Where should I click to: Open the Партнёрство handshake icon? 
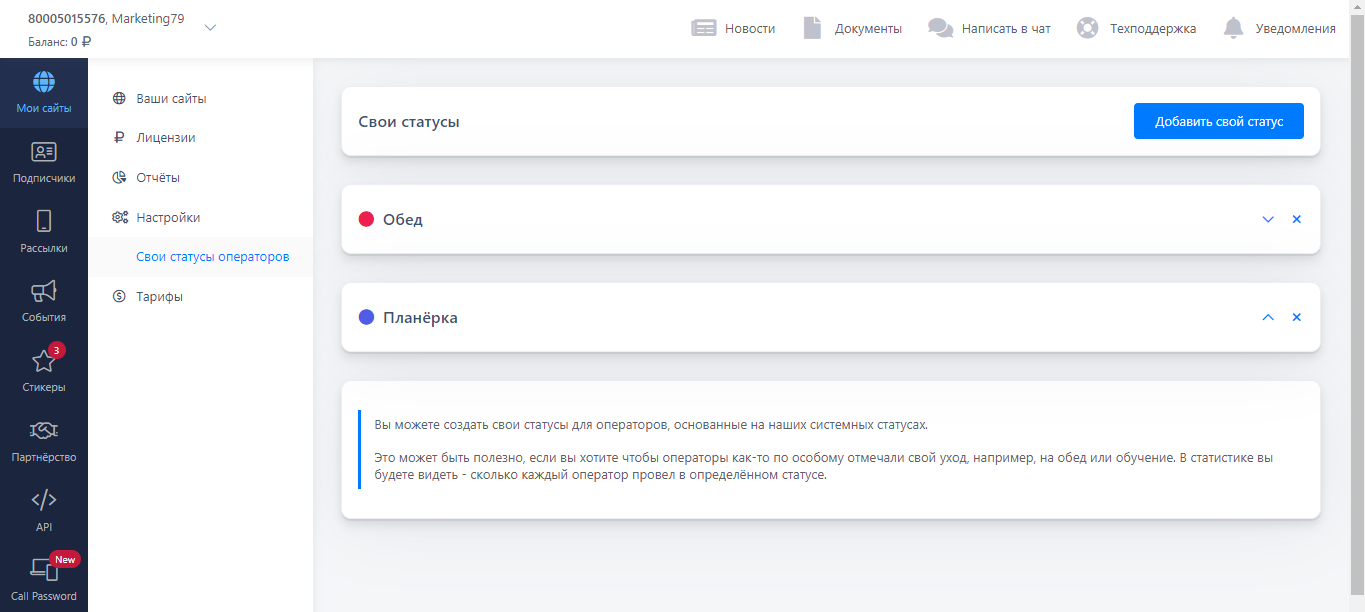pyautogui.click(x=44, y=431)
